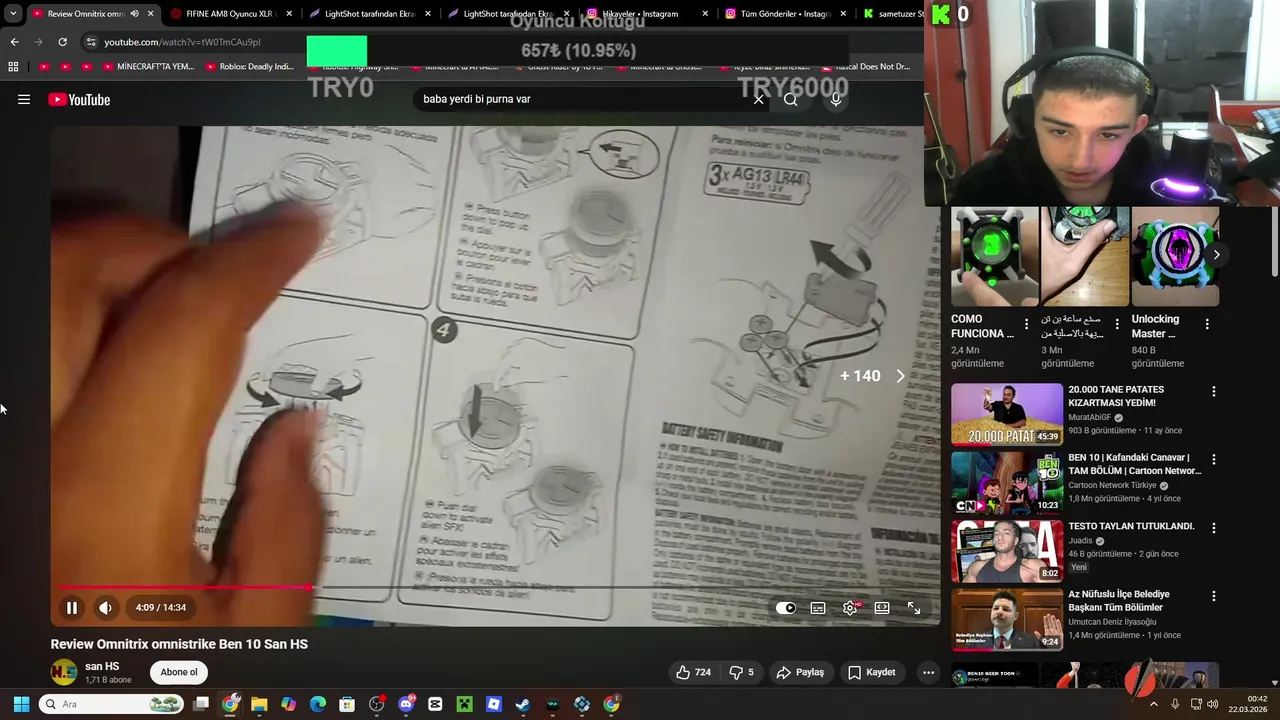Open File Explorer from taskbar
Viewport: 1280px width, 720px height.
click(259, 704)
